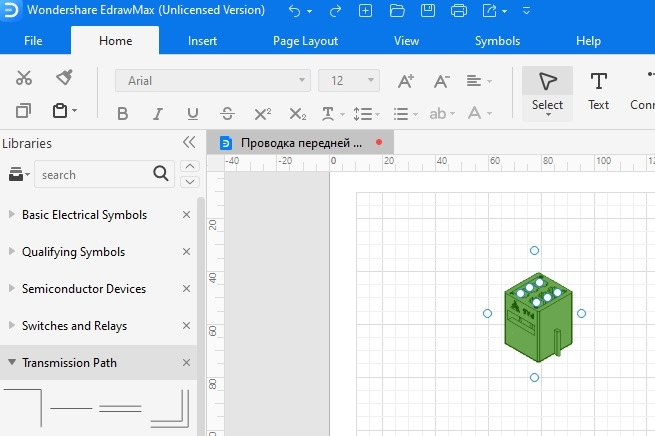Screen dimensions: 655x436
Task: Toggle underline formatting
Action: pyautogui.click(x=192, y=114)
